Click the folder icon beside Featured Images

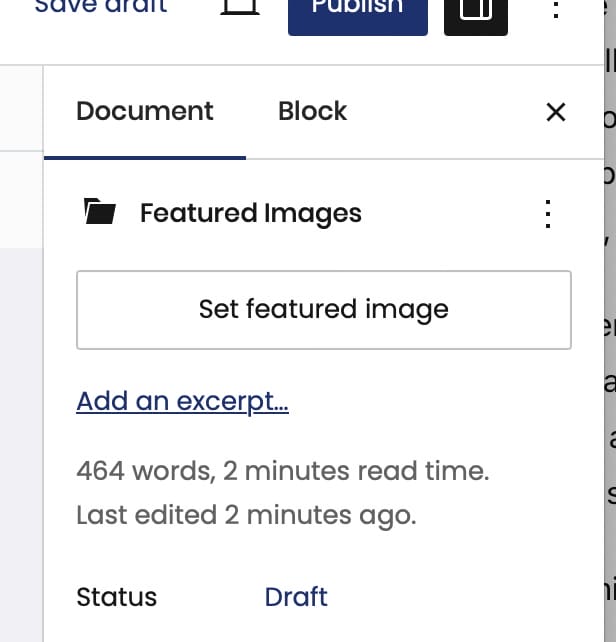[100, 211]
